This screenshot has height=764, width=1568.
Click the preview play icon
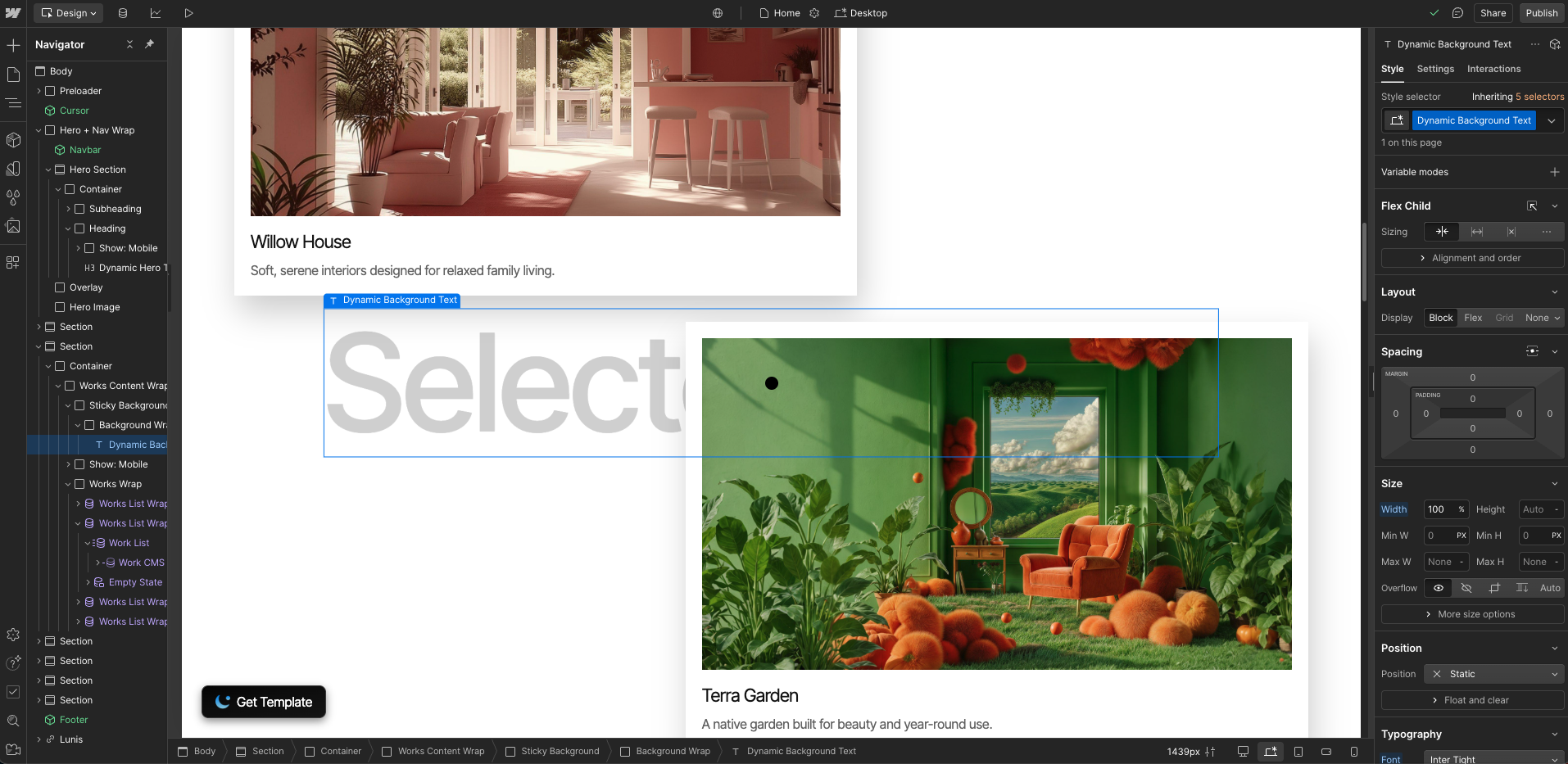[188, 13]
